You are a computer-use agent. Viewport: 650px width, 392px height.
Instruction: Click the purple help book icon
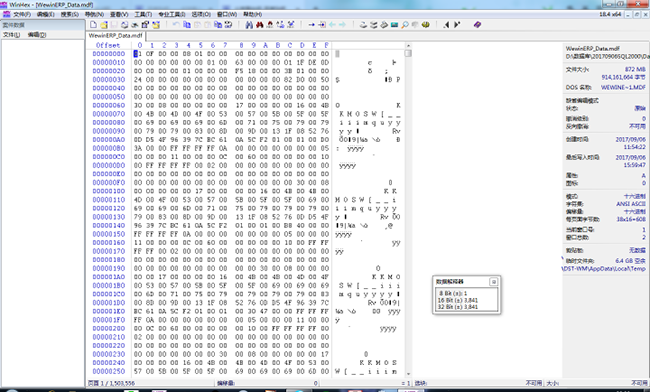click(x=477, y=25)
